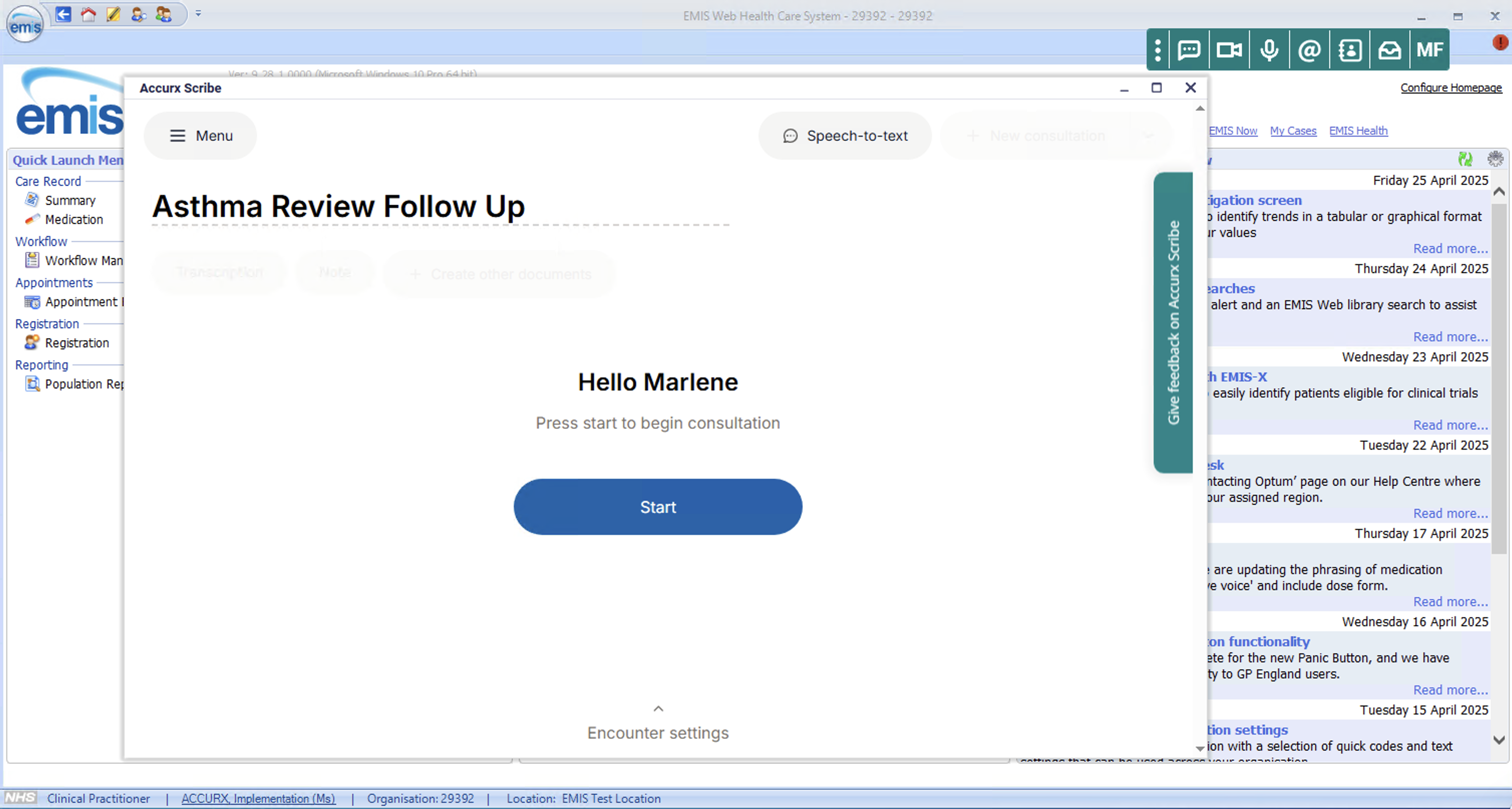The width and height of the screenshot is (1512, 809).
Task: Click Read more under Wednesday 23 April 2025
Action: pyautogui.click(x=1450, y=425)
